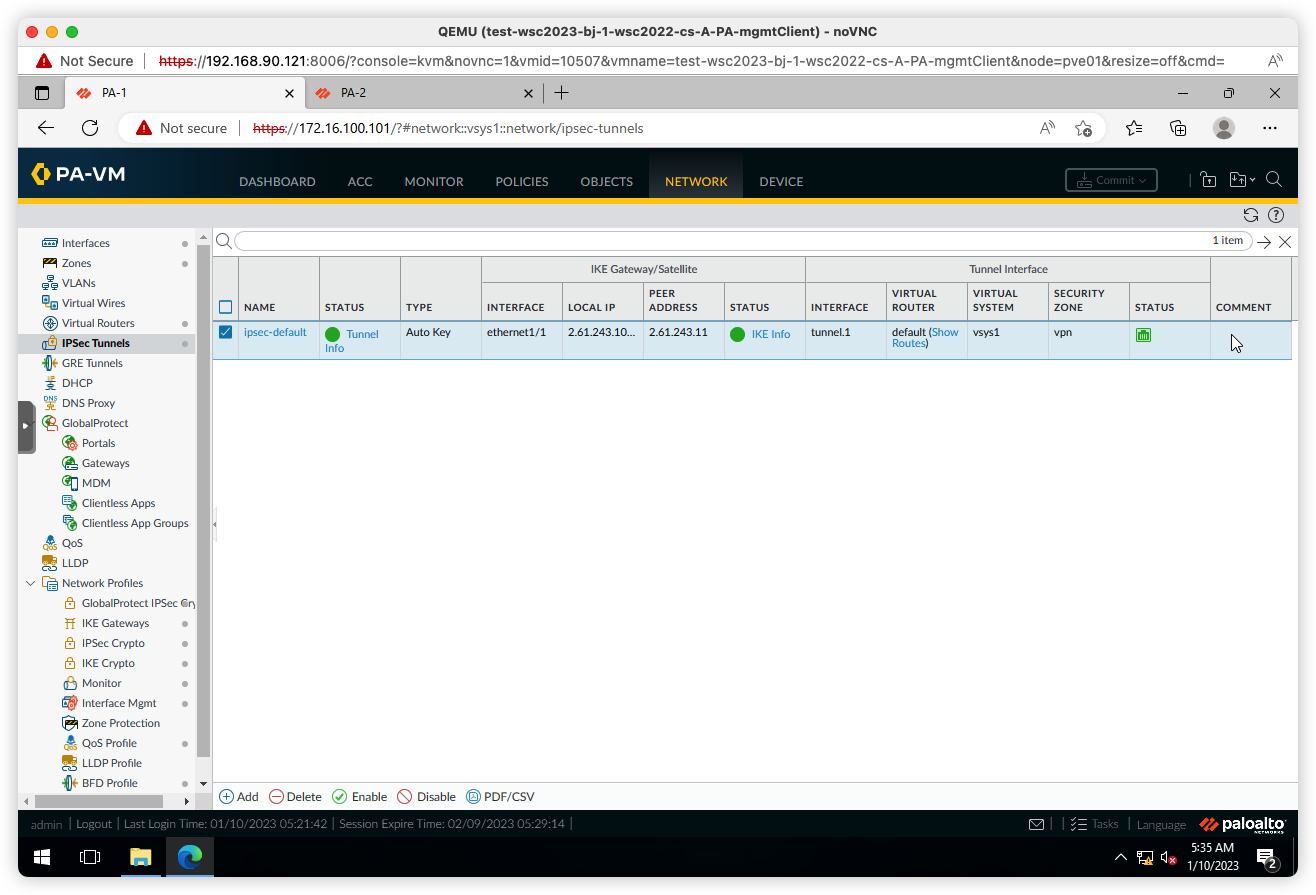Click the Add button
Screen dimensions: 1316x895
[238, 797]
